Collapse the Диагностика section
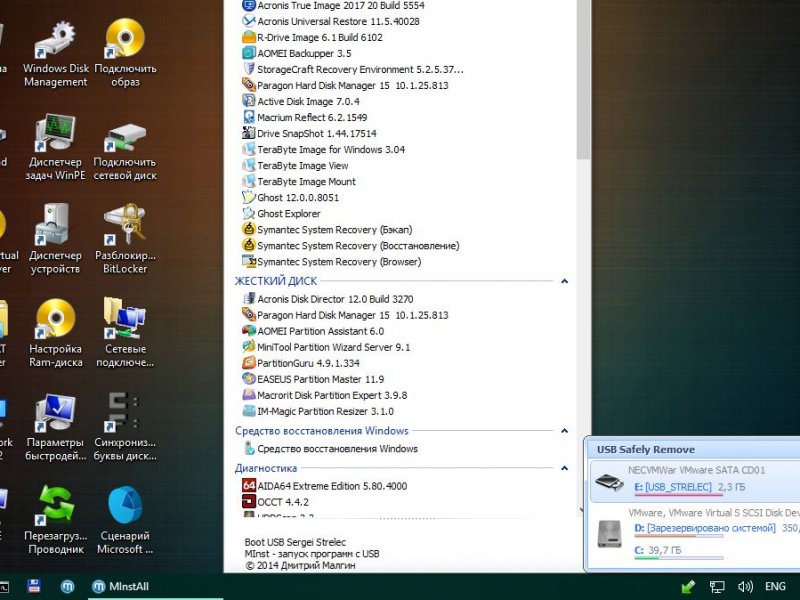 pyautogui.click(x=565, y=468)
